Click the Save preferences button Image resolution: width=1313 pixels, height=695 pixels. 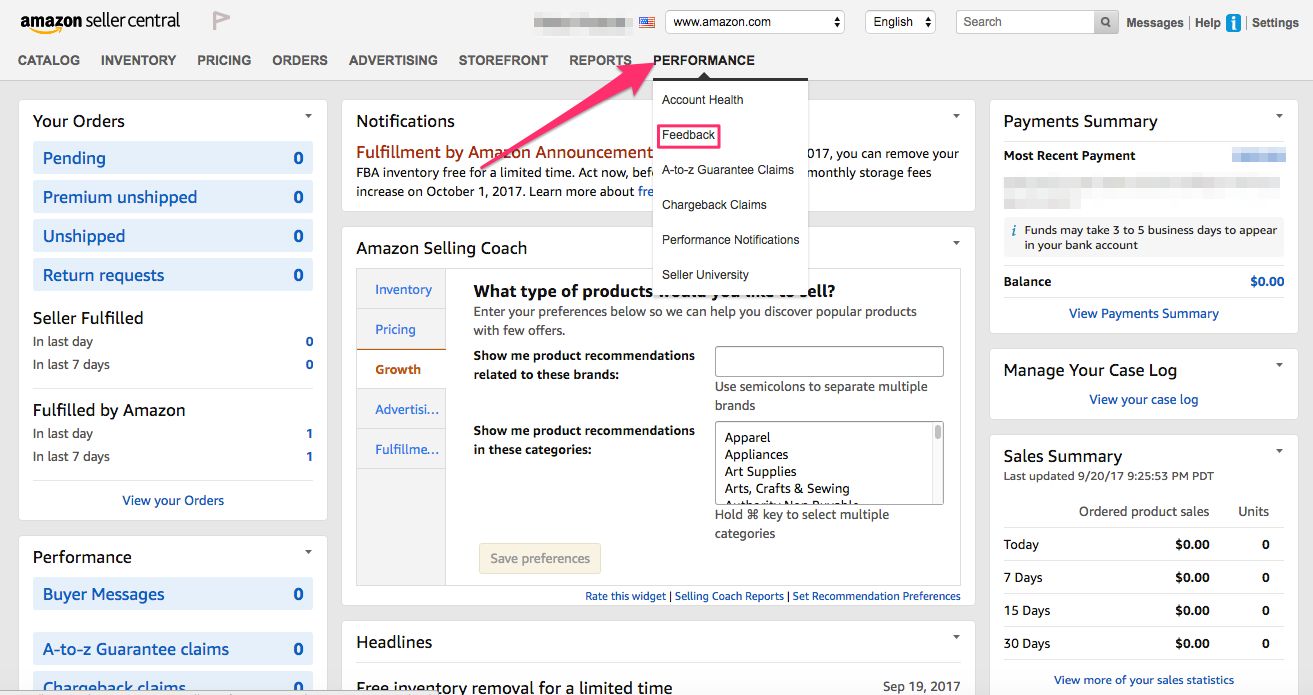(540, 558)
